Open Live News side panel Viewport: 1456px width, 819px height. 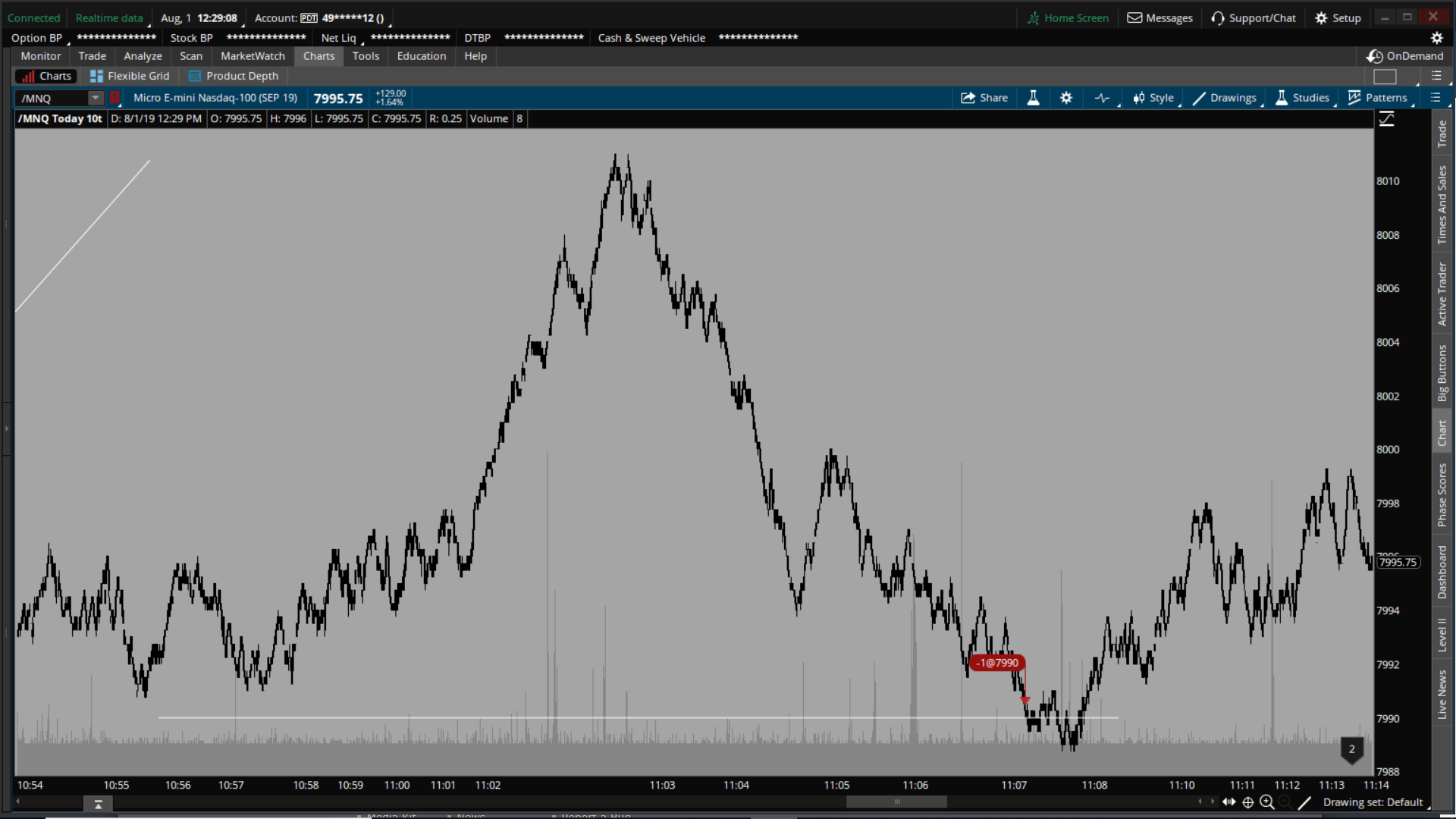click(1442, 694)
